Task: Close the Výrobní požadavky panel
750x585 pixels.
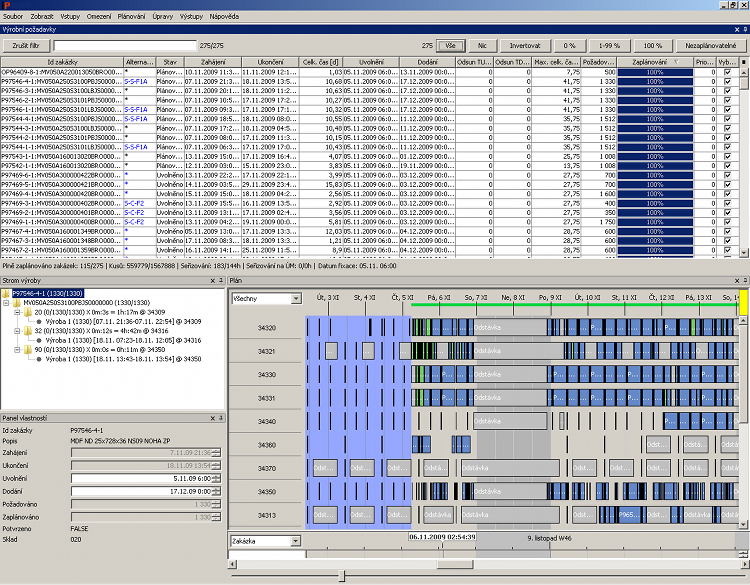Action: 737,30
